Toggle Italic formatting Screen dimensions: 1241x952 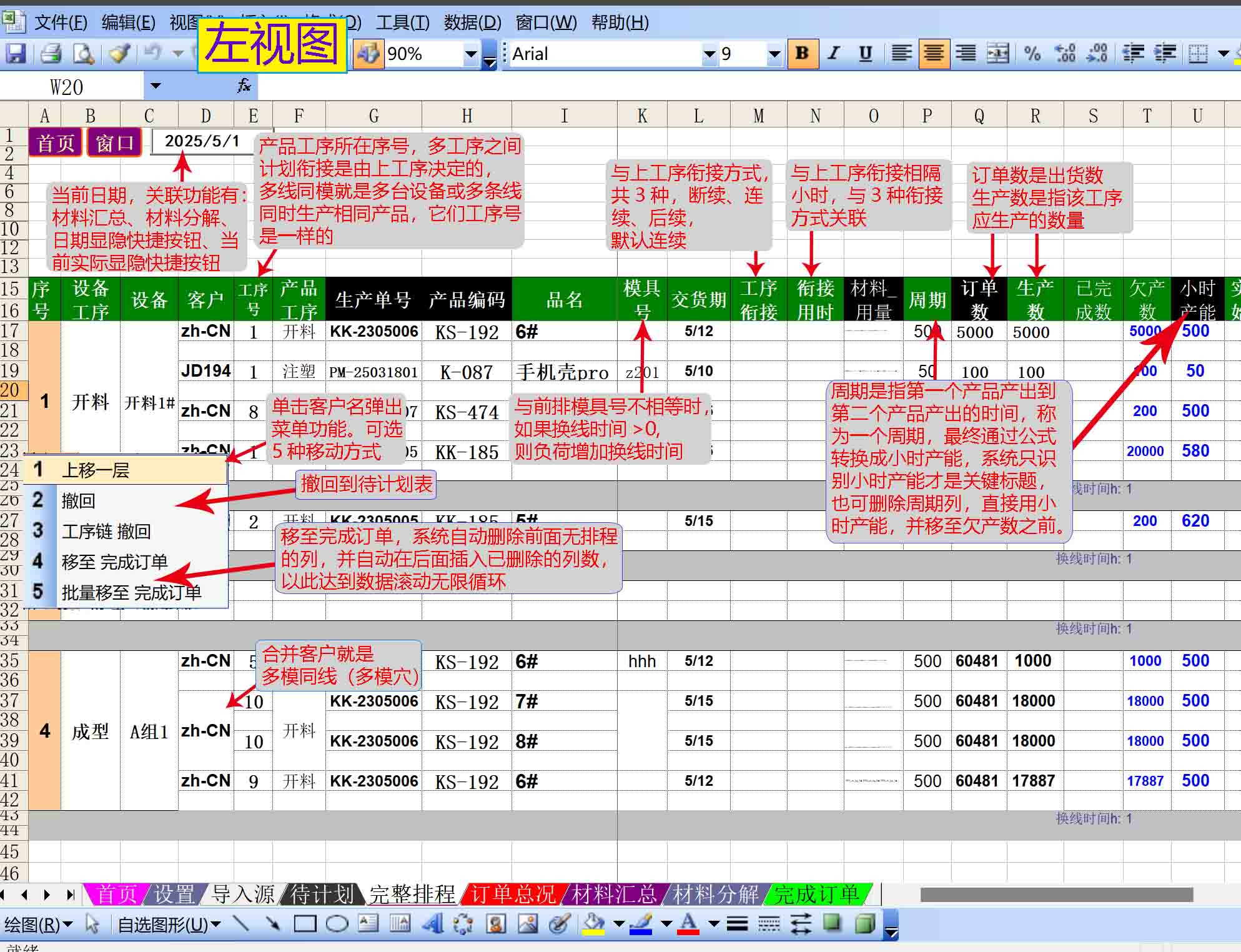coord(834,54)
